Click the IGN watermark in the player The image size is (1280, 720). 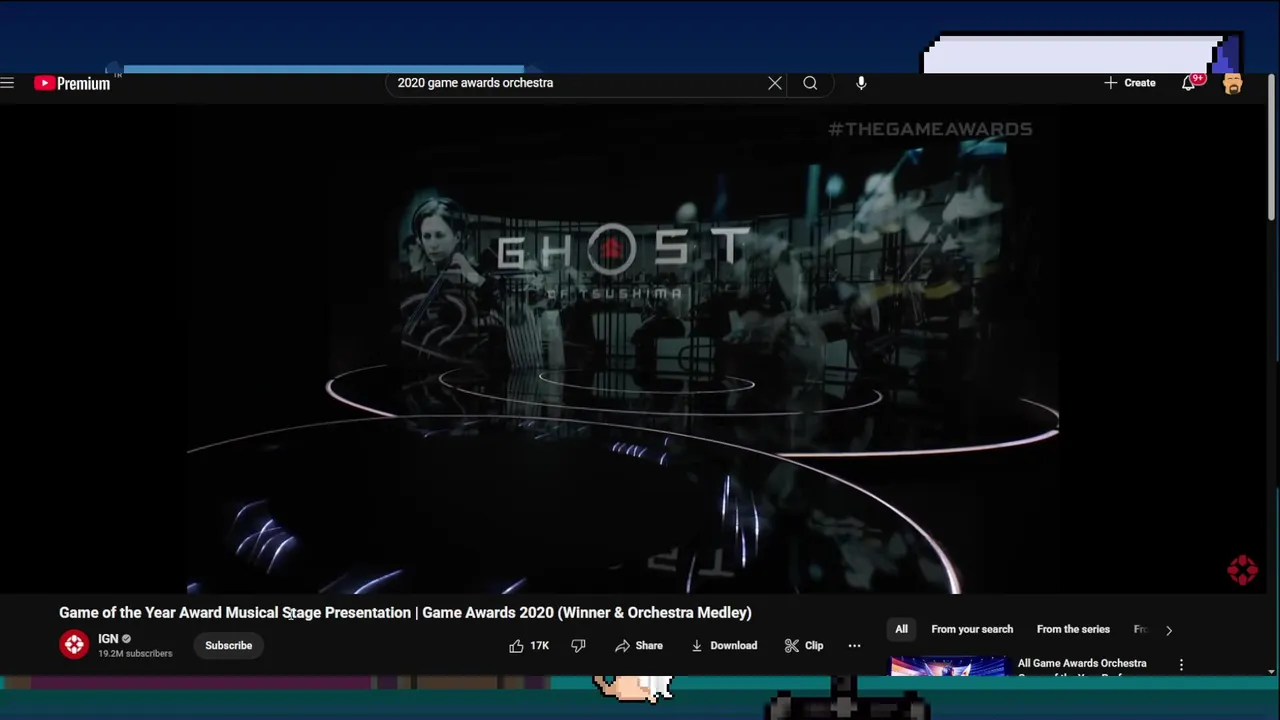point(1242,570)
